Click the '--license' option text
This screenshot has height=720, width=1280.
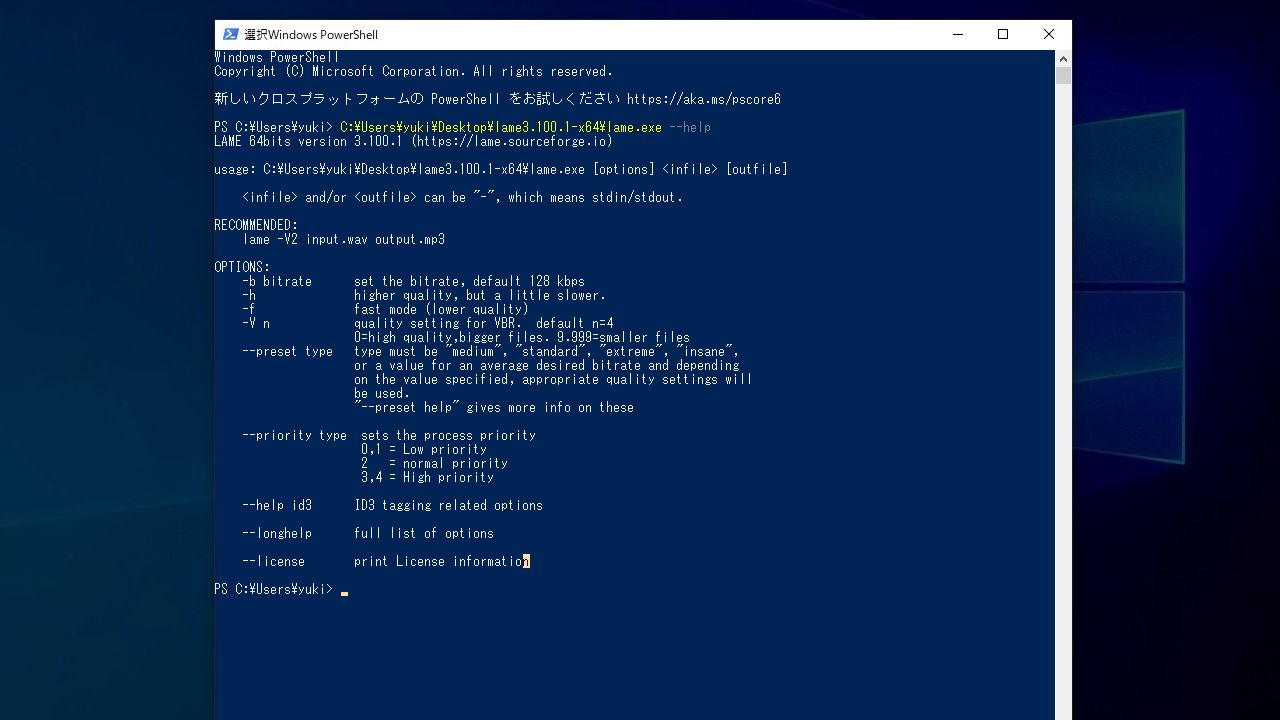tap(274, 561)
